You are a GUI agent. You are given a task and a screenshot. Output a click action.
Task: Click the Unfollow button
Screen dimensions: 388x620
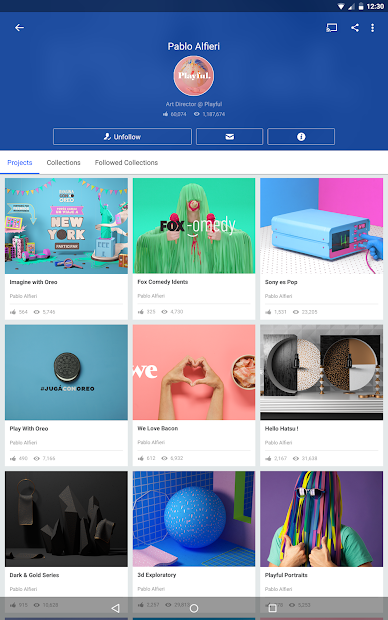[x=122, y=136]
